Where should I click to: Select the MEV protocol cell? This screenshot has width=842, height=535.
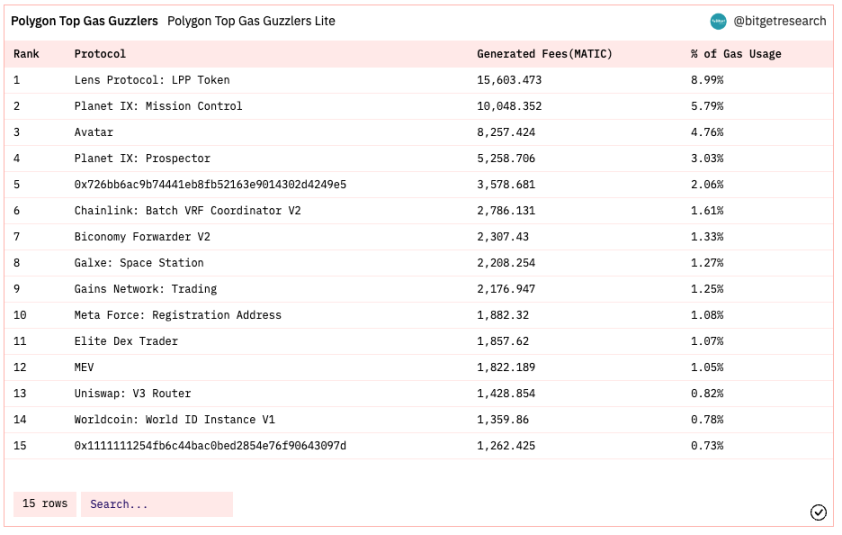[x=84, y=367]
